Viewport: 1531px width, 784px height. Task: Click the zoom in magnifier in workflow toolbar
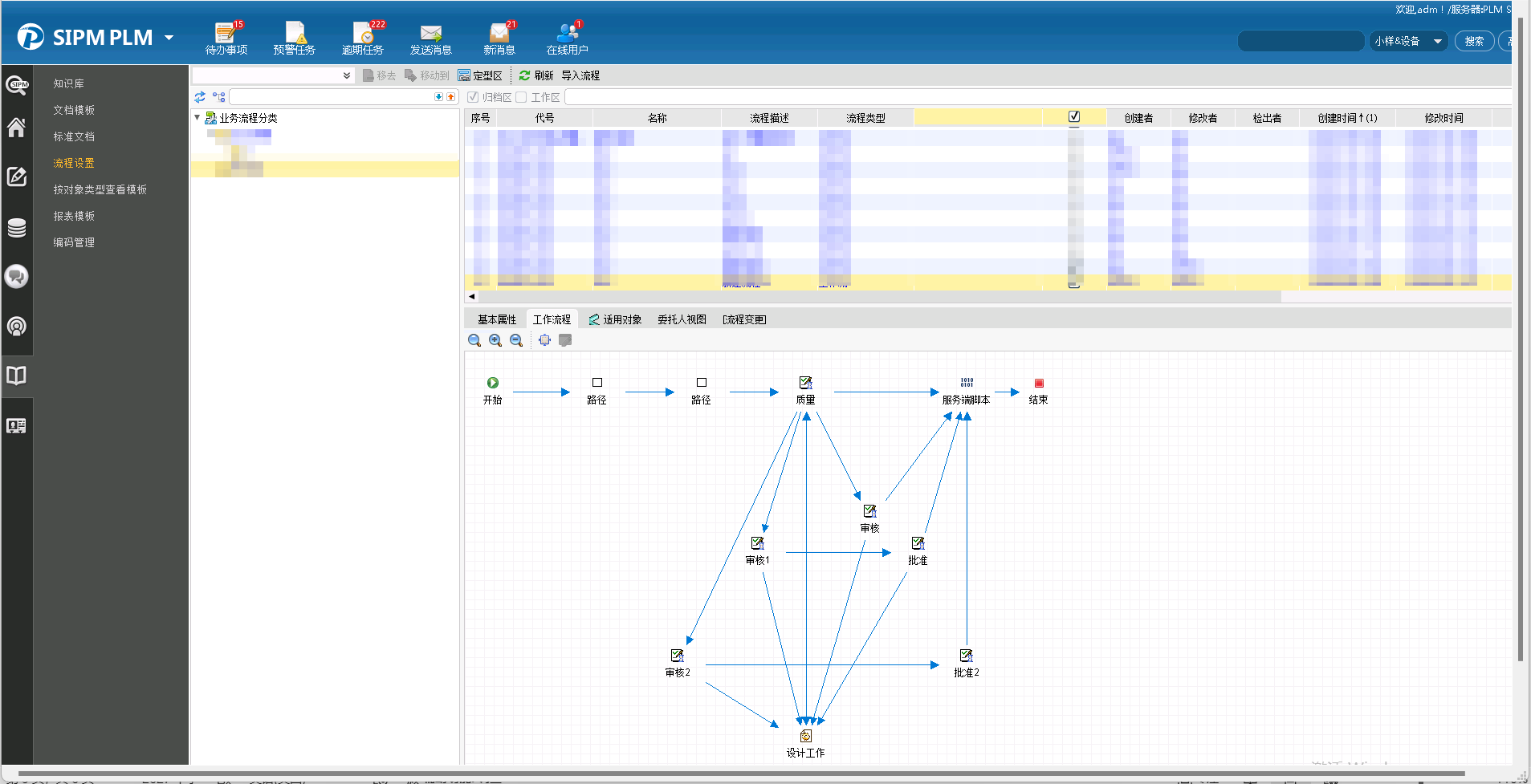pos(495,340)
